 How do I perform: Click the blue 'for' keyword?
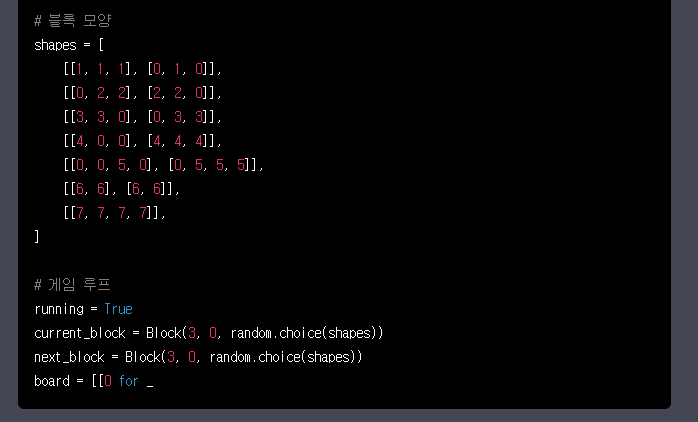point(129,381)
